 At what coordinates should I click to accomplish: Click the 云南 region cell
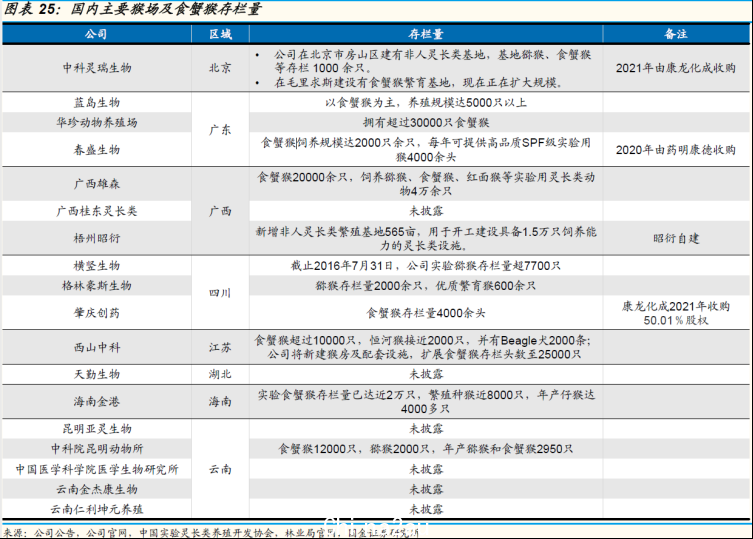220,469
